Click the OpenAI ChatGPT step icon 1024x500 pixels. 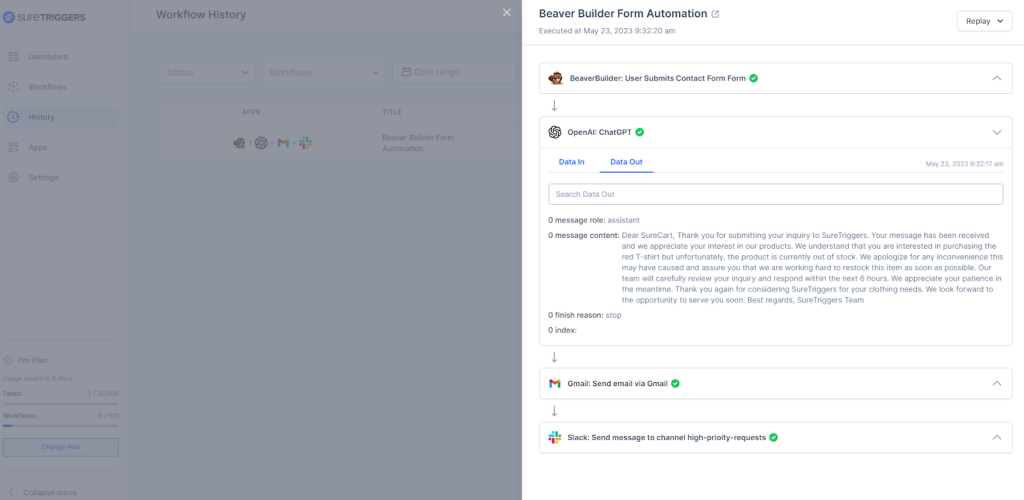555,132
